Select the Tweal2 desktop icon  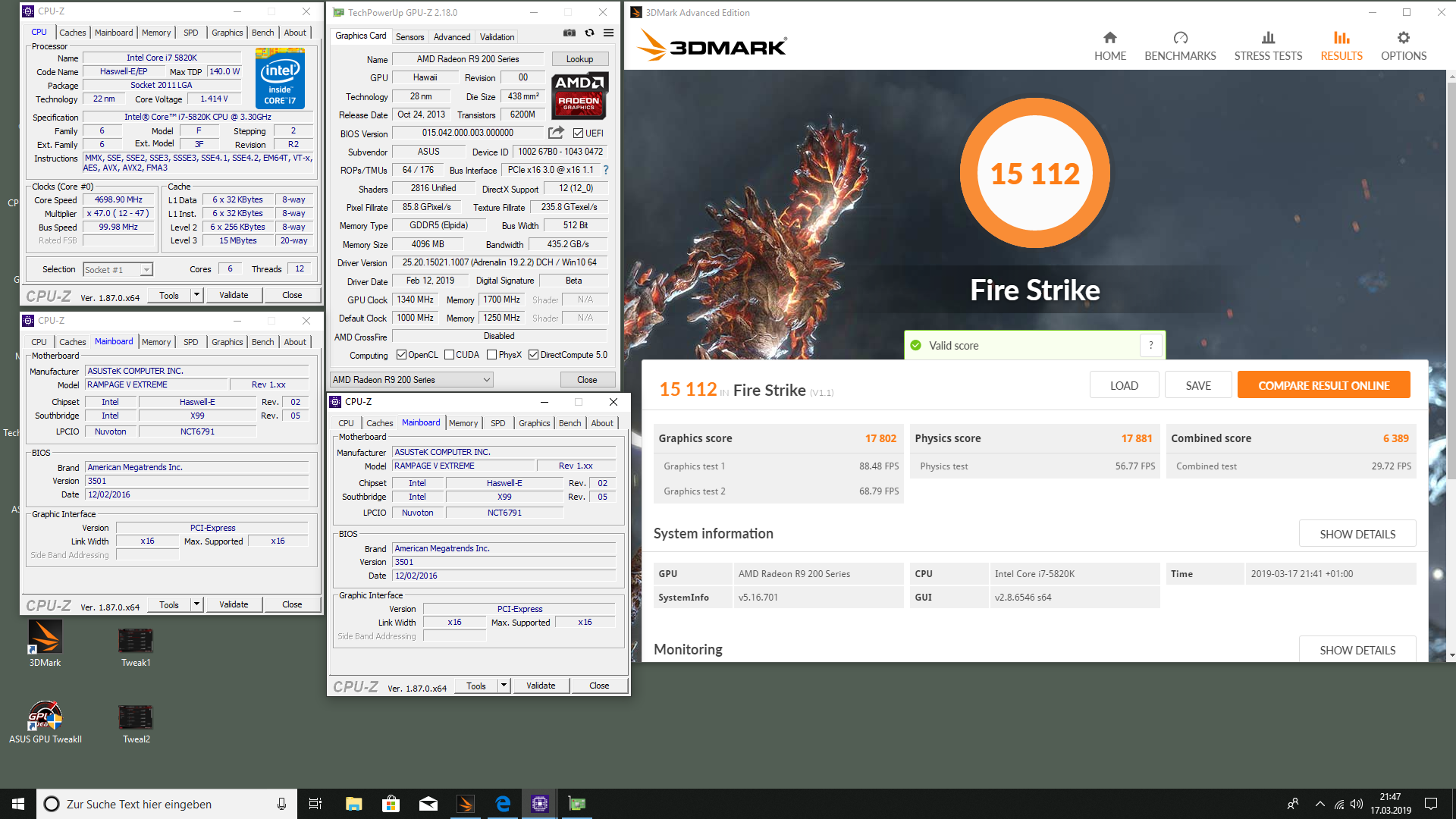pos(136,723)
